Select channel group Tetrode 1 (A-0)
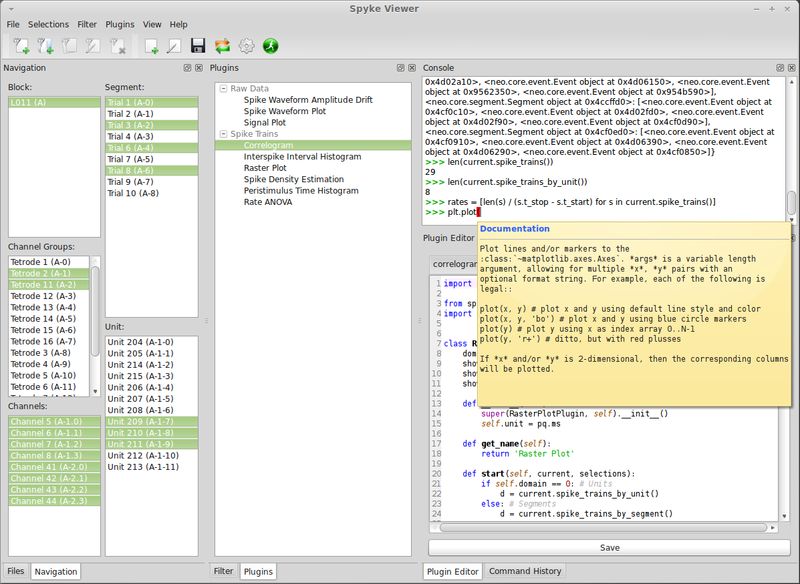This screenshot has height=584, width=800. coord(49,262)
